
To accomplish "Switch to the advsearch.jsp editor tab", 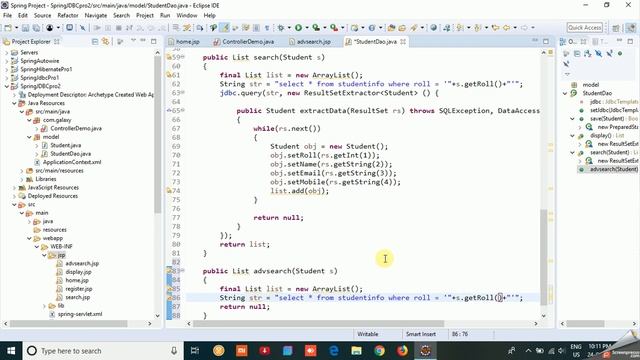I will point(310,42).
